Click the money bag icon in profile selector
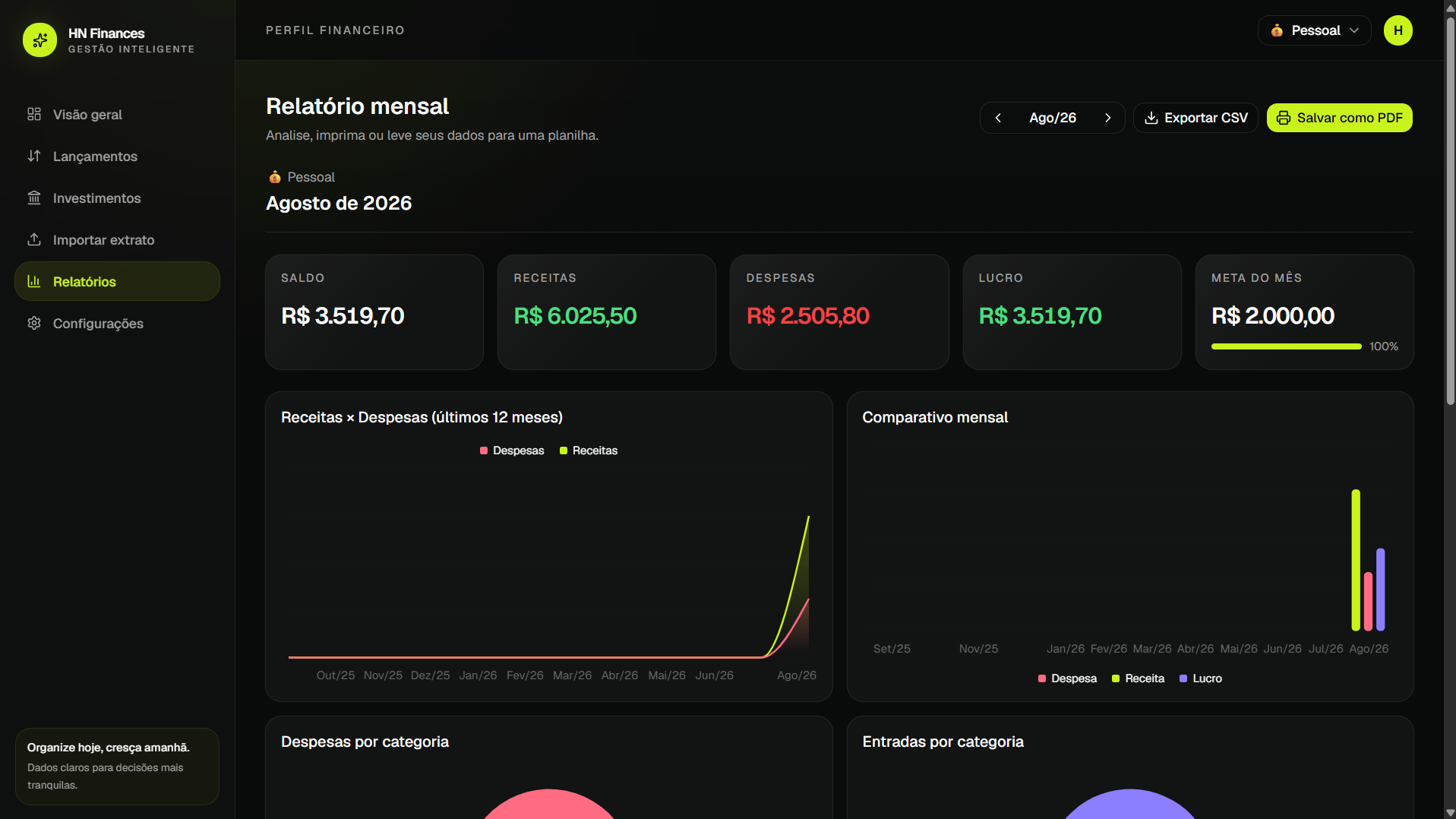The image size is (1456, 819). pyautogui.click(x=1277, y=30)
